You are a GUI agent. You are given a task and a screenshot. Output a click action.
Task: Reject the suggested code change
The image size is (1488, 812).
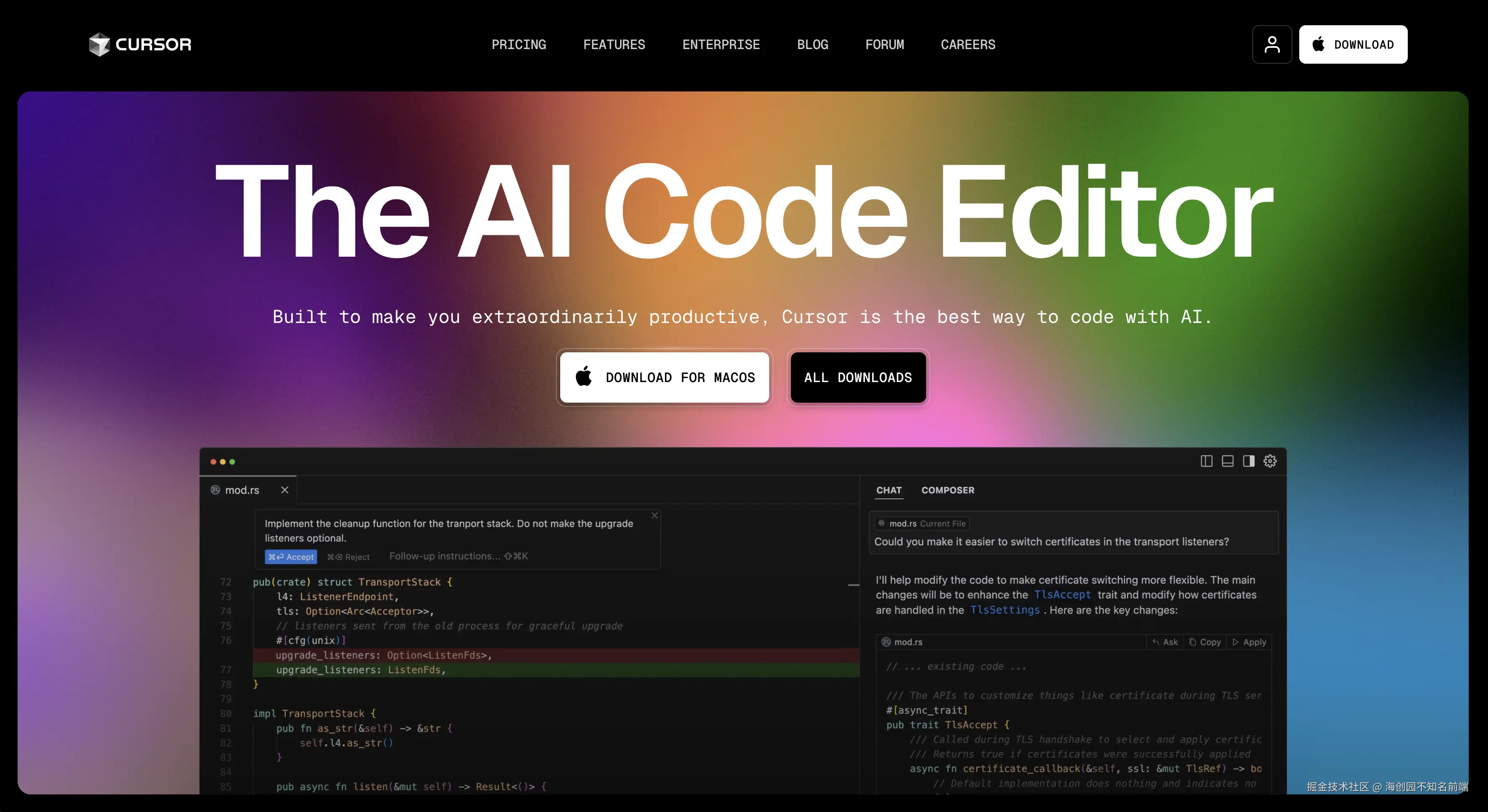pos(348,557)
